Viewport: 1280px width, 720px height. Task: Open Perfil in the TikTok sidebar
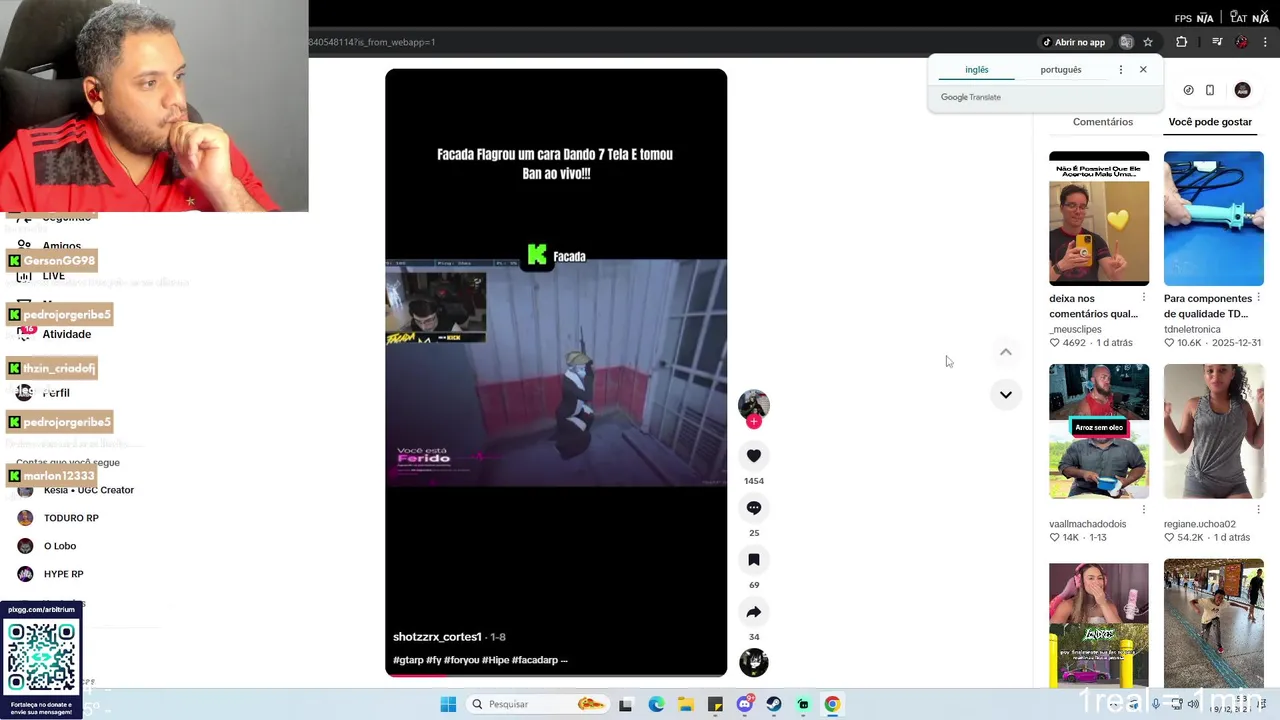[x=55, y=393]
